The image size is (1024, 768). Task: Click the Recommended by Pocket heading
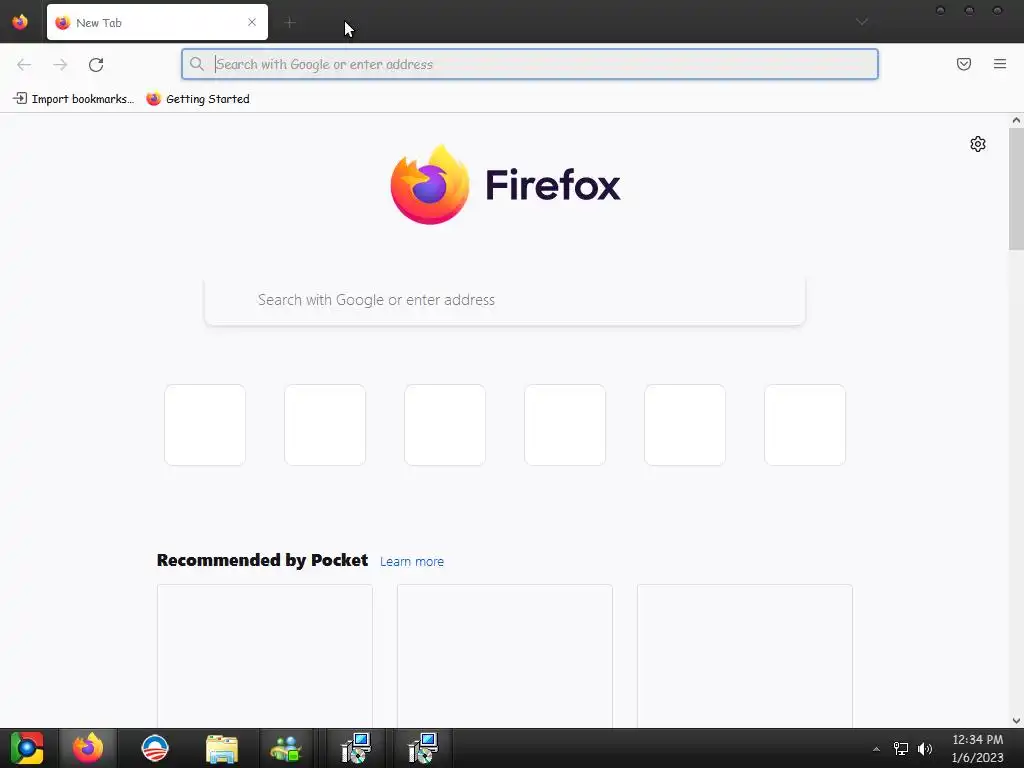pos(263,560)
